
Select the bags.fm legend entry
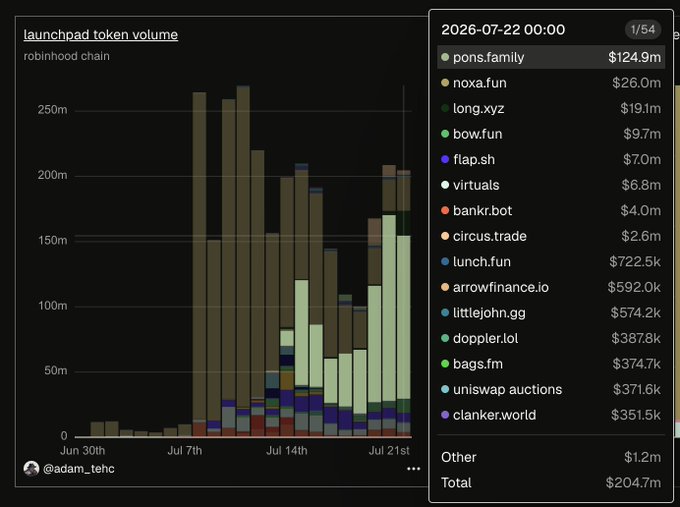(551, 364)
